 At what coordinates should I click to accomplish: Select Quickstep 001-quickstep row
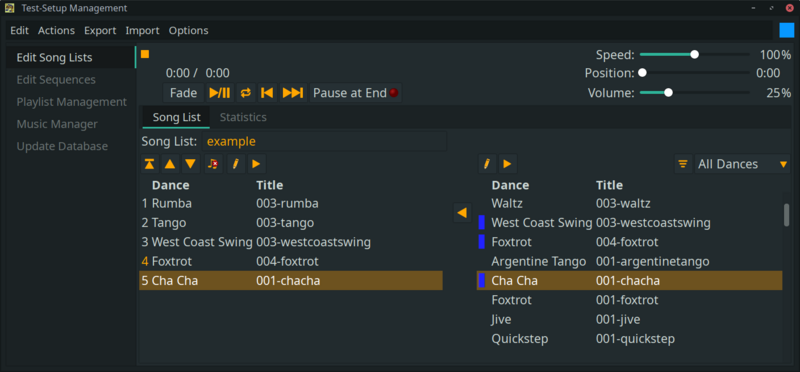tap(629, 339)
